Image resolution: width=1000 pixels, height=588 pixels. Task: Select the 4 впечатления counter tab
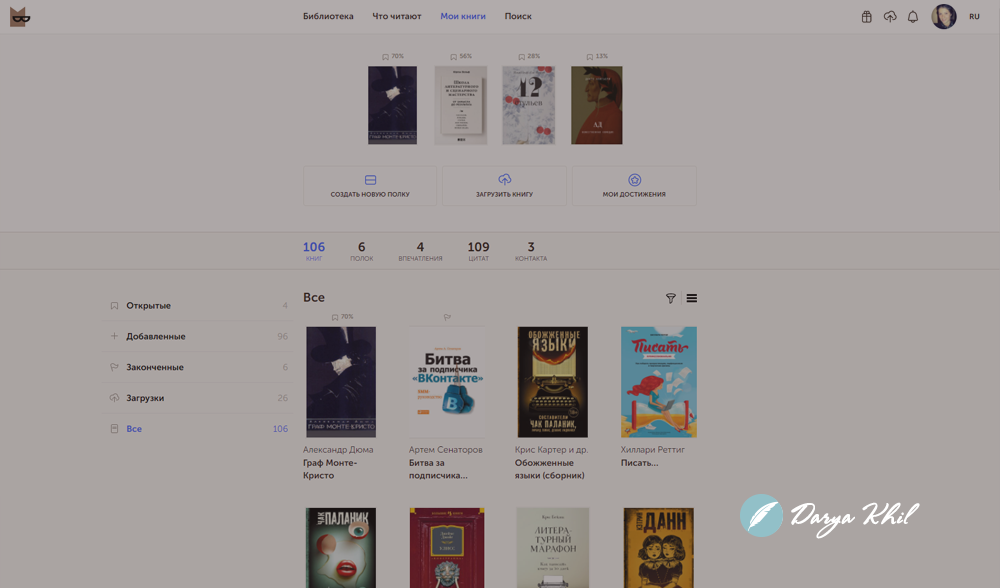click(x=420, y=251)
